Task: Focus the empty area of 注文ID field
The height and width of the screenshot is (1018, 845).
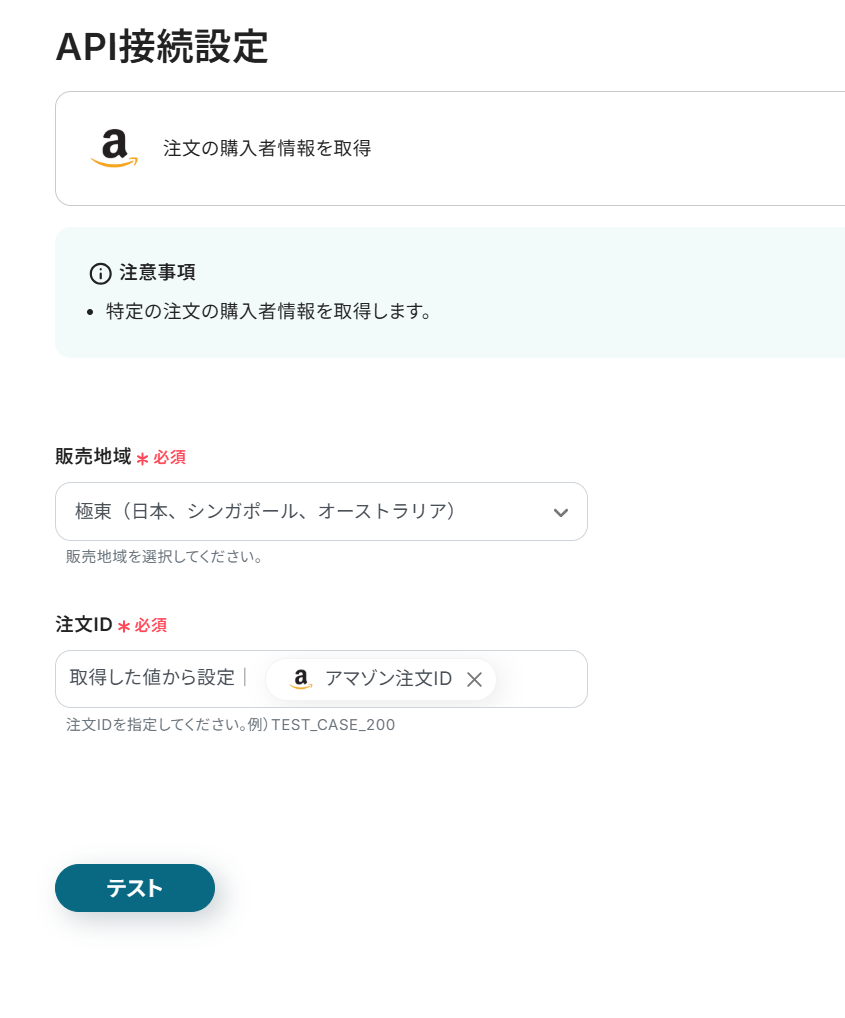Action: pos(540,679)
